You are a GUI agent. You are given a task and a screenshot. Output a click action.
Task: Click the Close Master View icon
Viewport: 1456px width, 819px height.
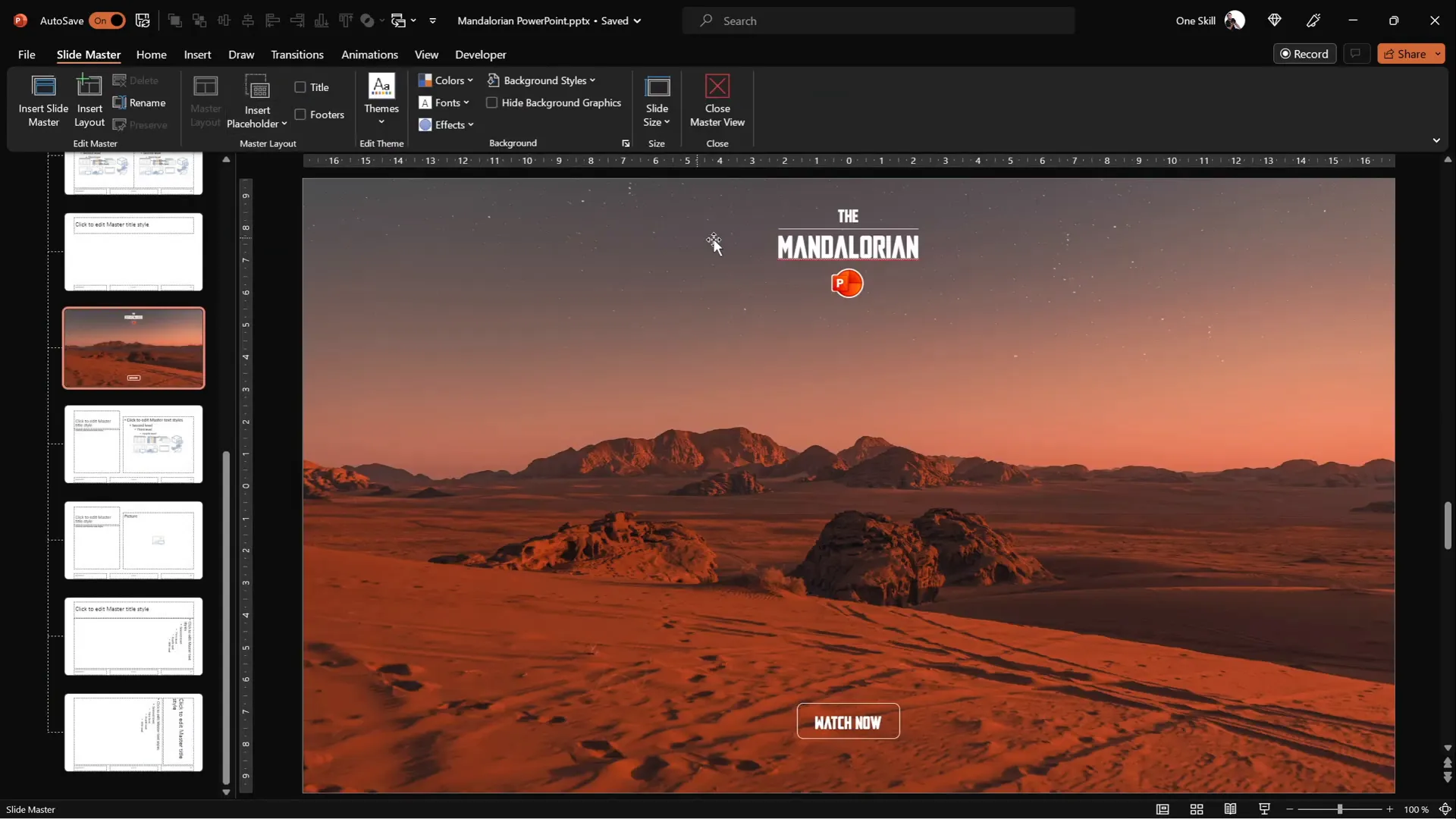pyautogui.click(x=717, y=86)
